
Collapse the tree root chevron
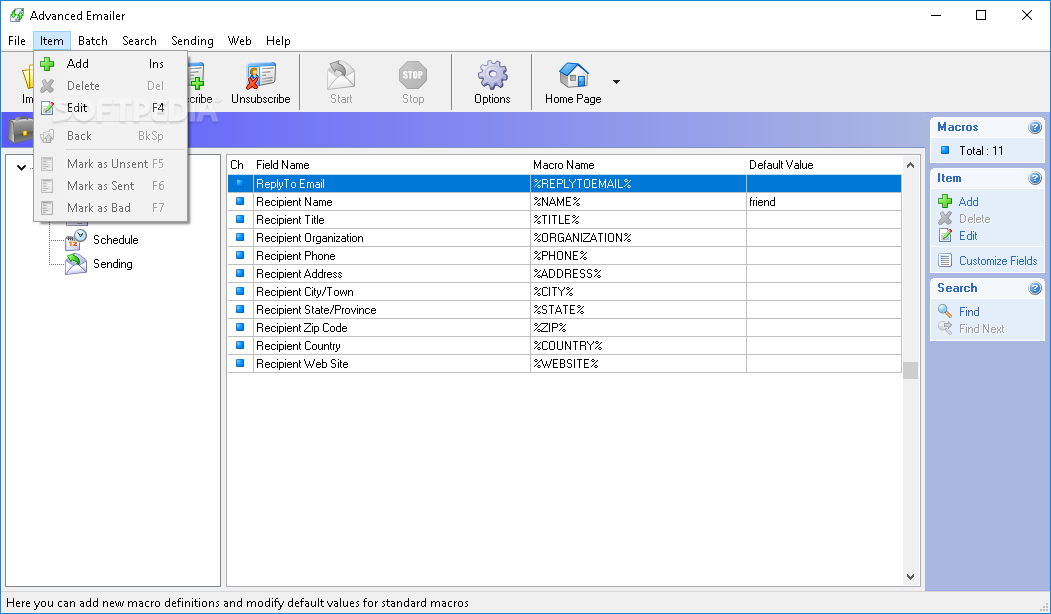click(x=21, y=168)
